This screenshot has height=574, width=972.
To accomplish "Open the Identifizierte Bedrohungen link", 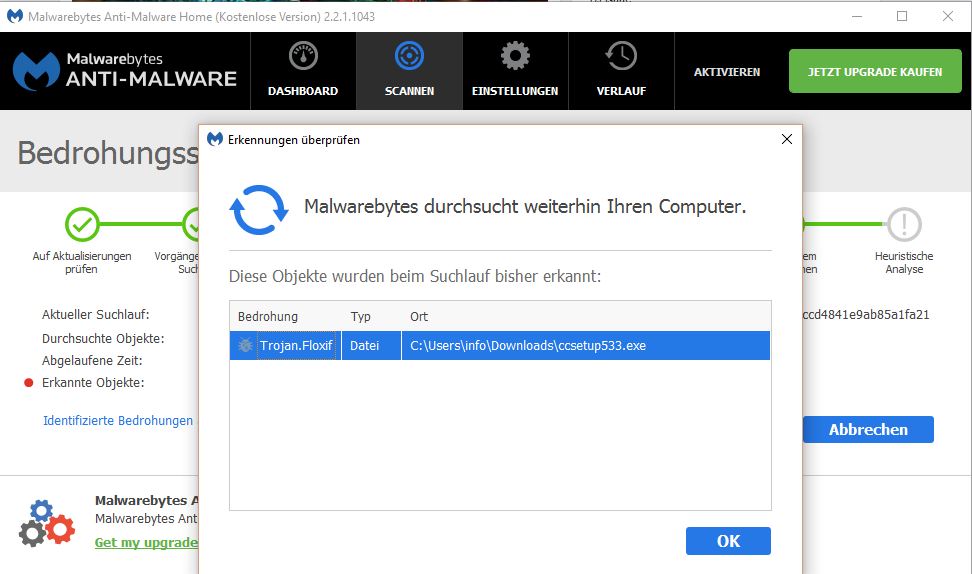I will 118,420.
